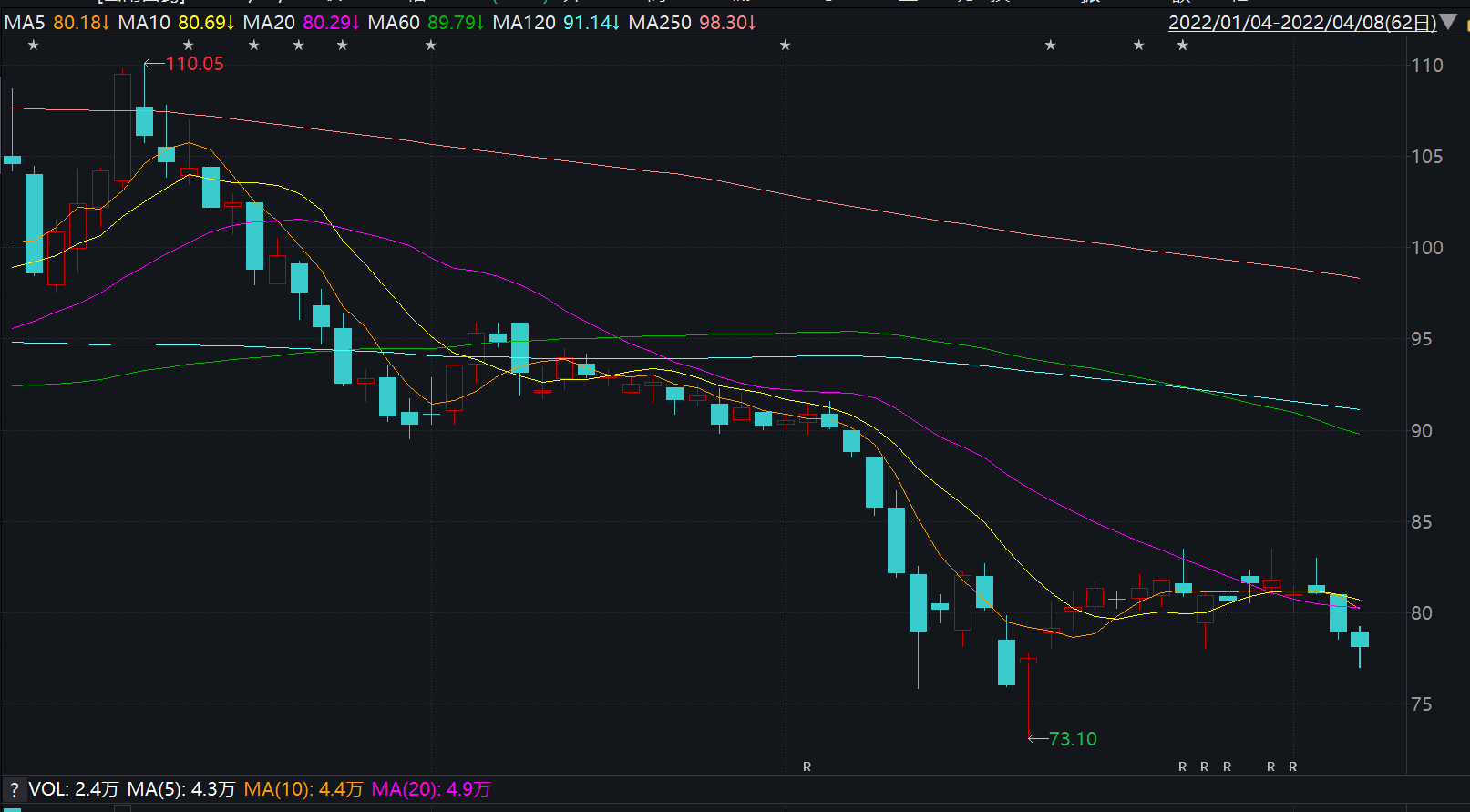Click the 75 price axis label
1470x812 pixels.
tap(1422, 704)
